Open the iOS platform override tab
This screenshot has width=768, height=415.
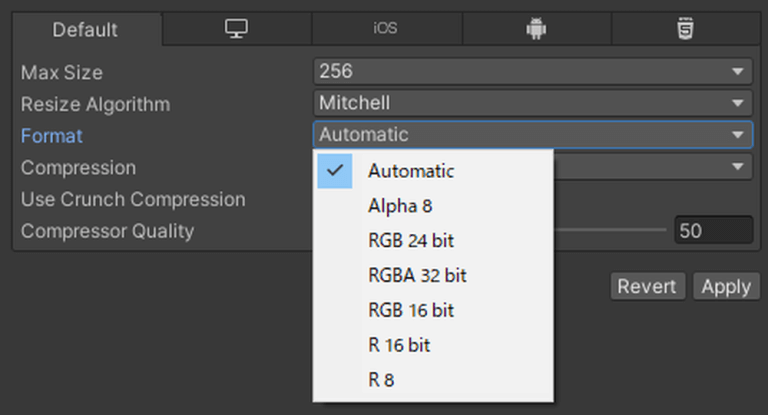point(385,29)
